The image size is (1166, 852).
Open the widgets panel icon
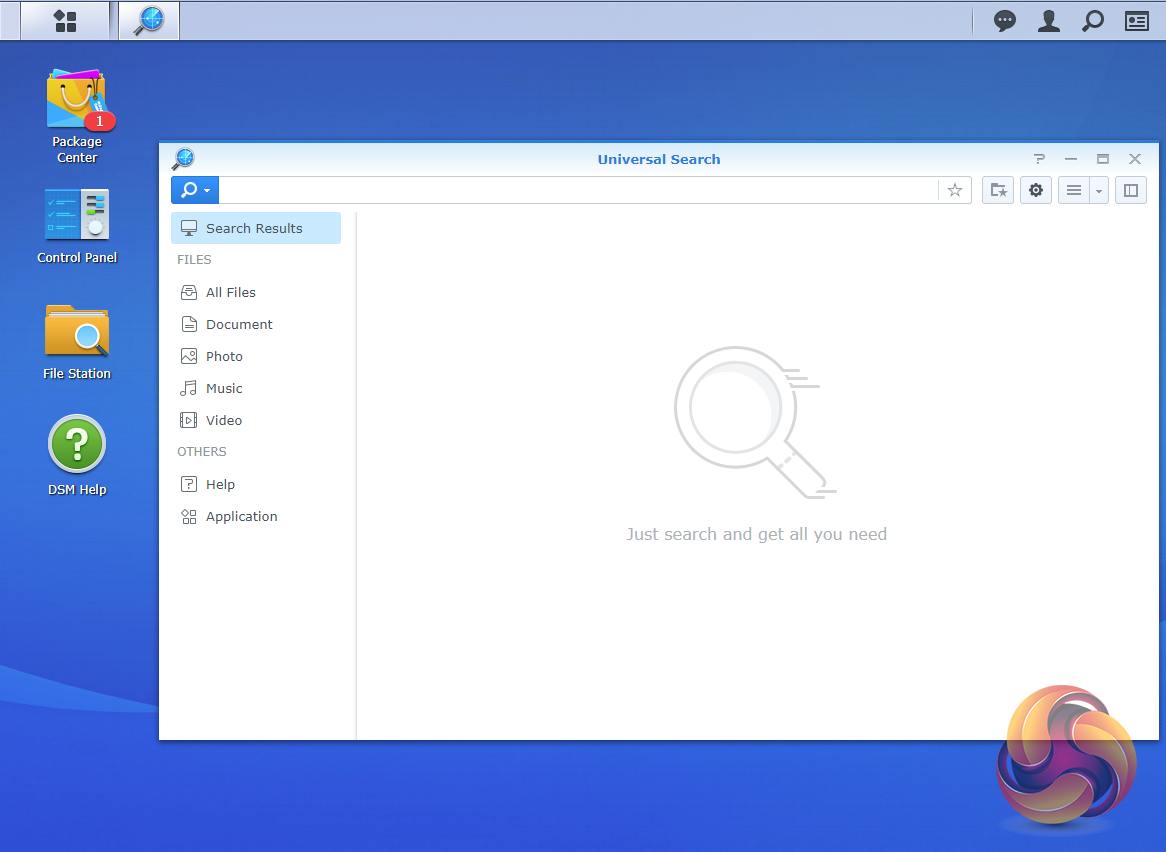pos(1136,21)
